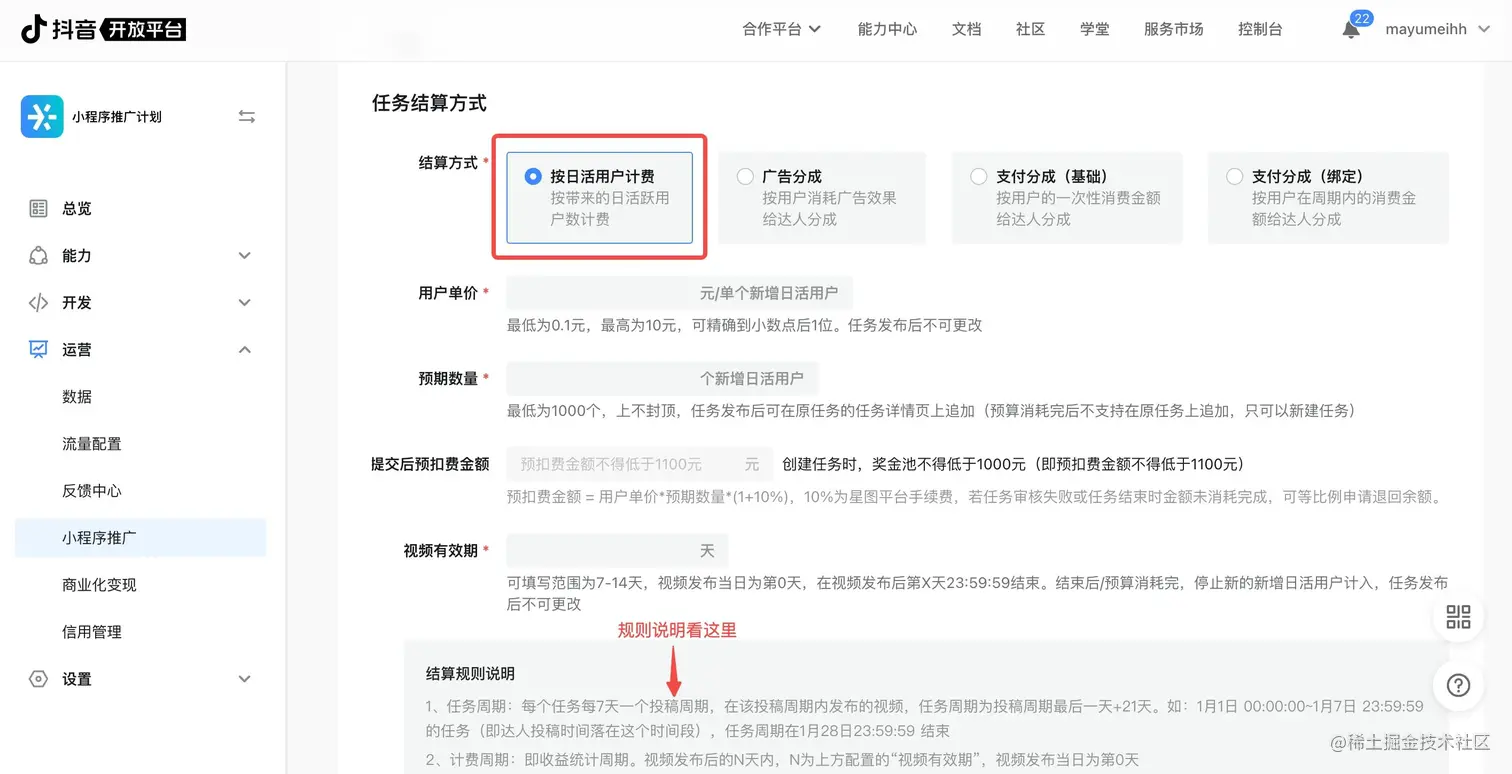This screenshot has width=1512, height=774.
Task: Click the Douyin open platform logo
Action: tap(103, 29)
